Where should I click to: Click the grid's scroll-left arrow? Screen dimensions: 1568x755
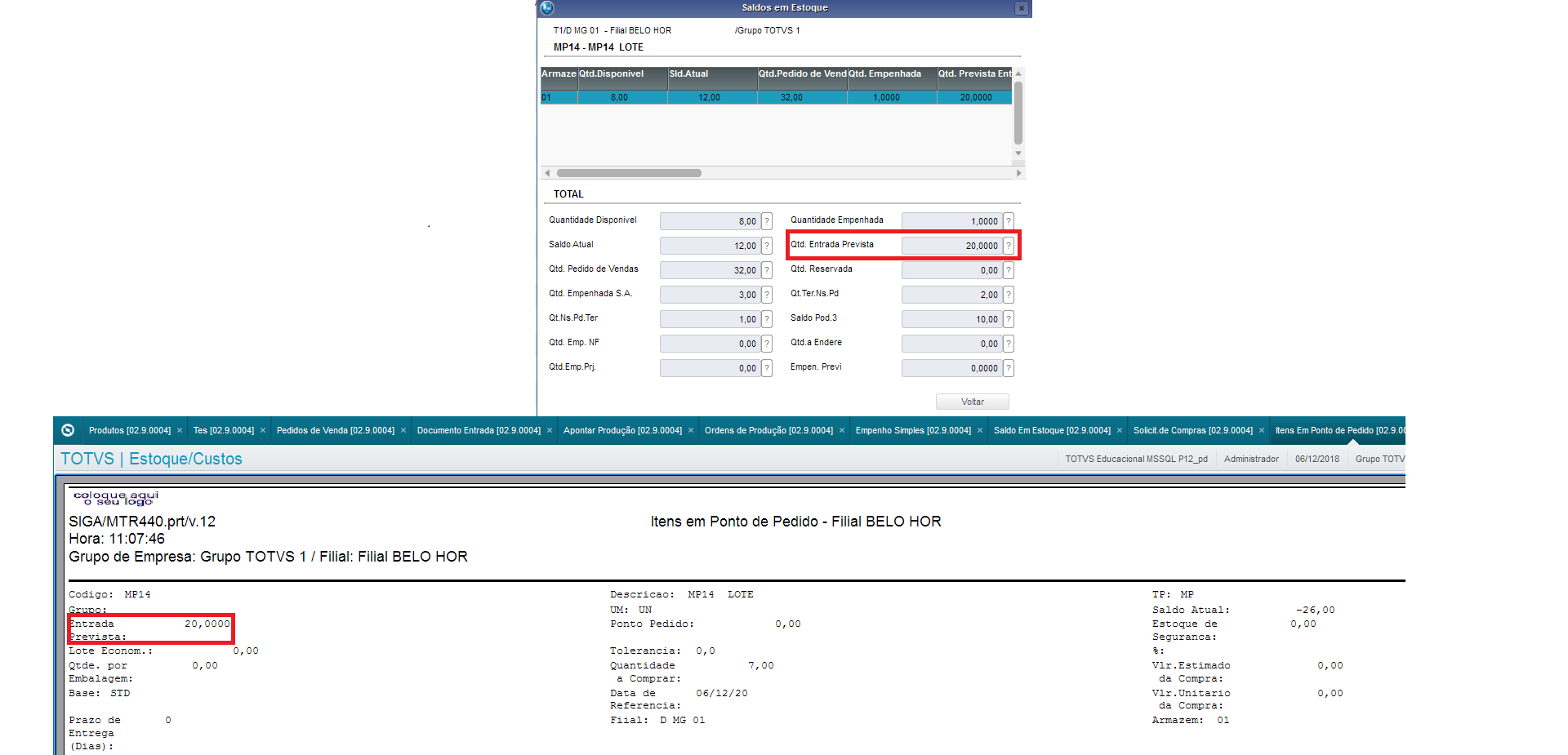coord(547,173)
